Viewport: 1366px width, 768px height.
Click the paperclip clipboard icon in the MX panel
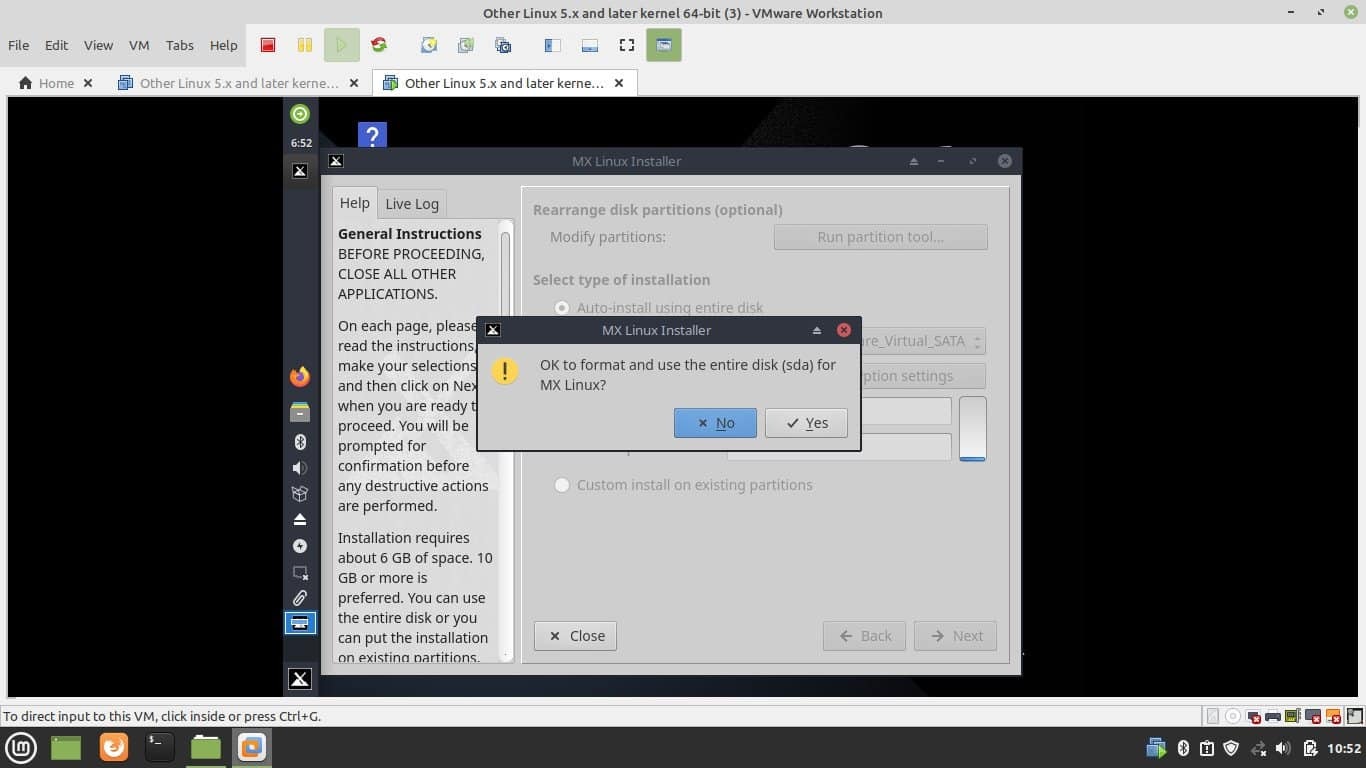pos(300,598)
